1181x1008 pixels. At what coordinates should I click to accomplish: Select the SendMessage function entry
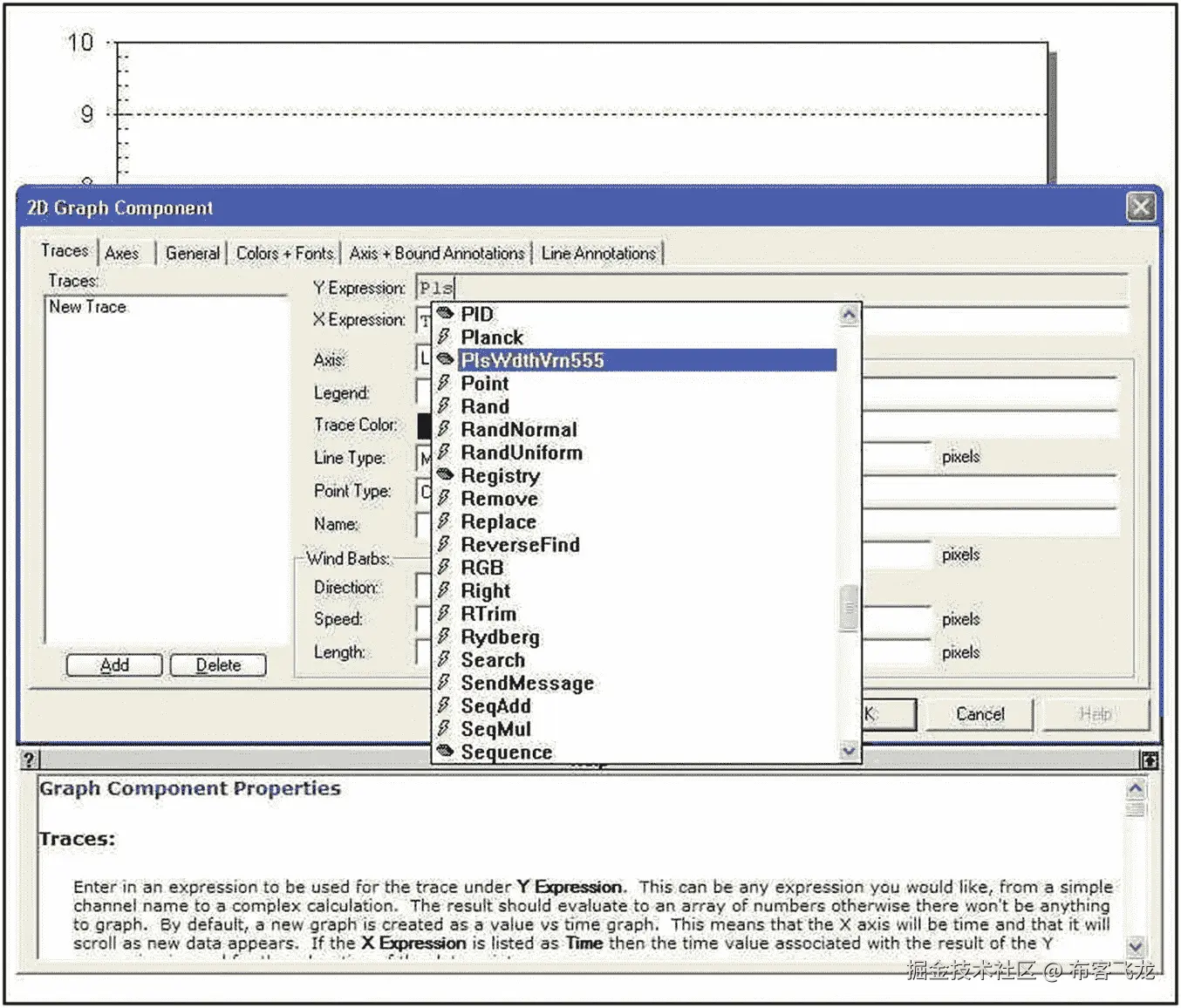tap(528, 683)
